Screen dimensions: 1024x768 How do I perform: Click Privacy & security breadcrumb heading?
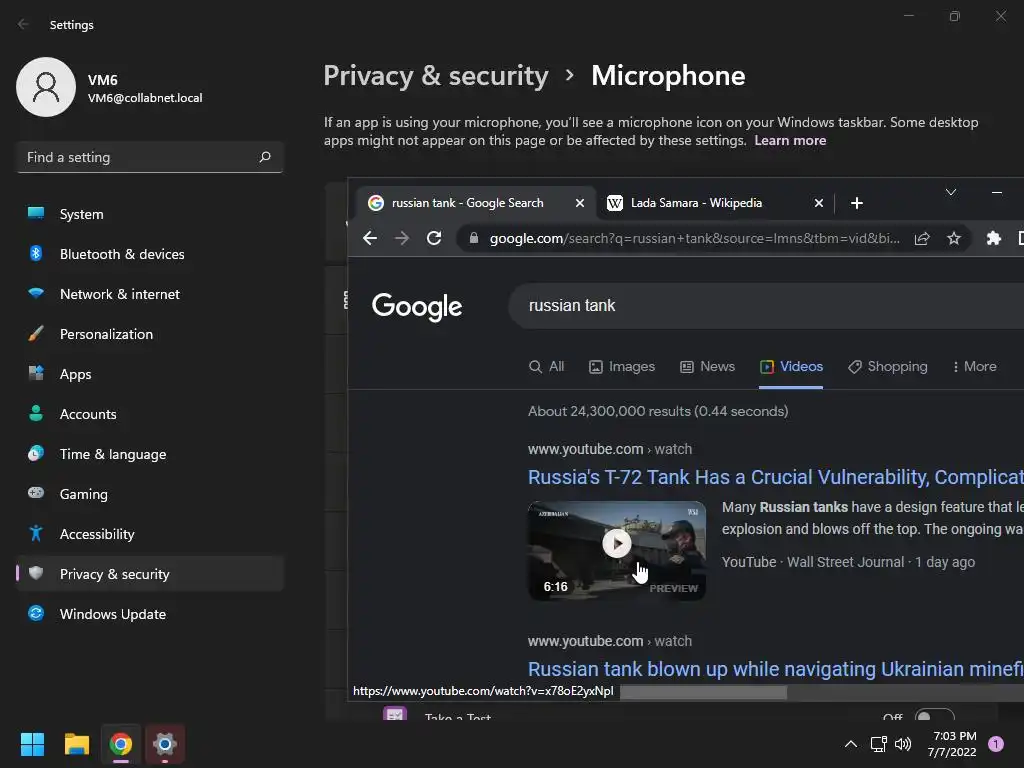point(436,76)
